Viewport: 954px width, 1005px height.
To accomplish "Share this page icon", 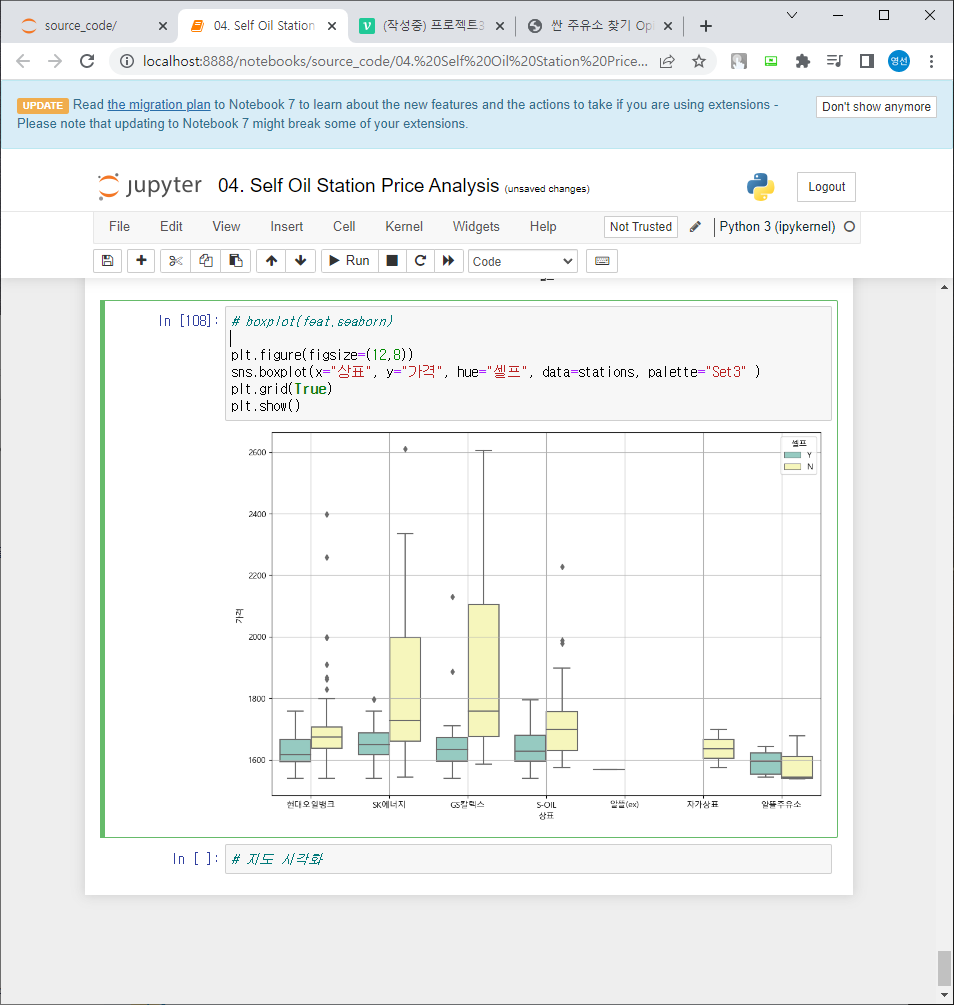I will [x=667, y=62].
